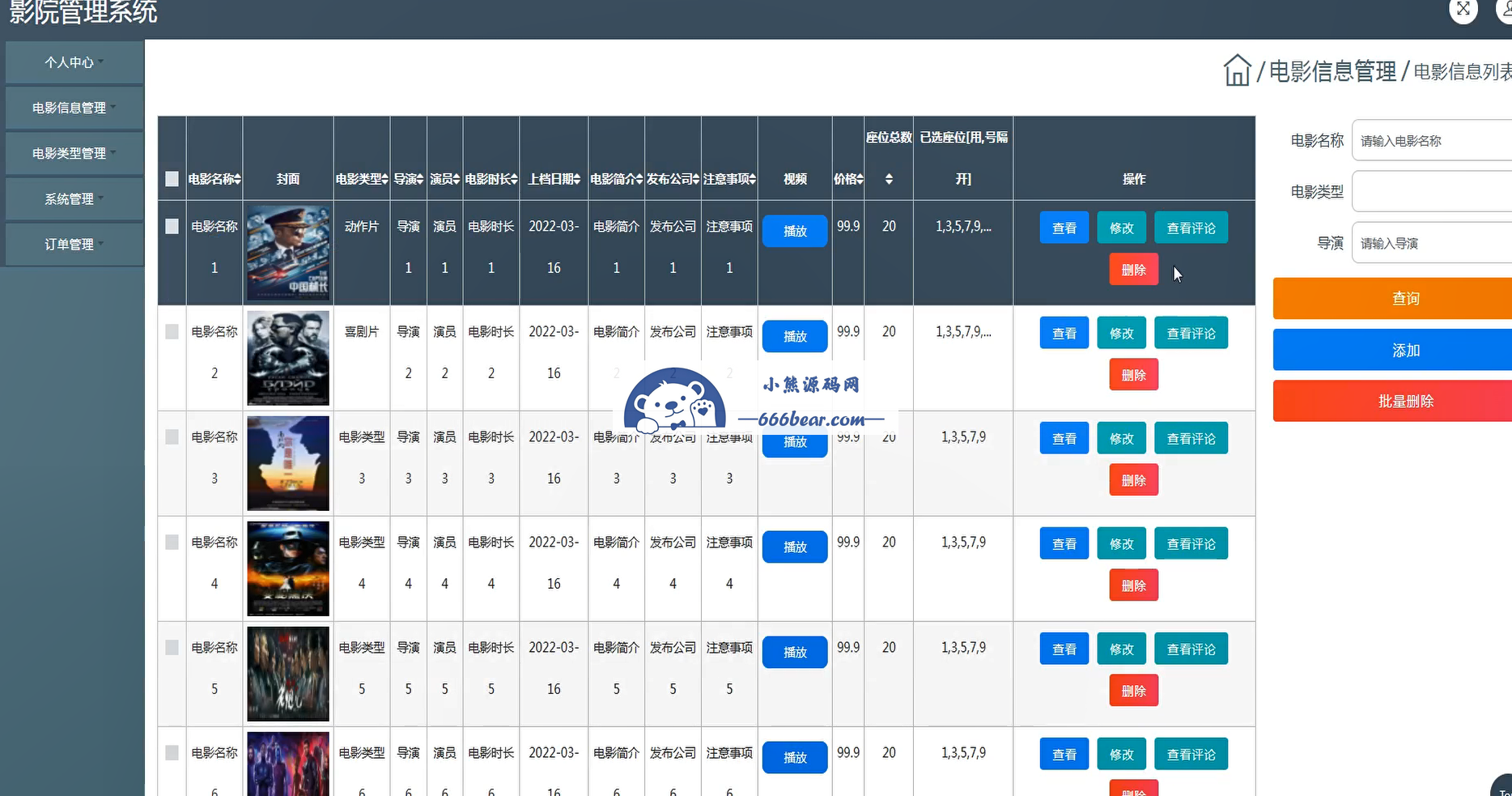
Task: Click 删除 for 电影名称2 row
Action: 1134,375
